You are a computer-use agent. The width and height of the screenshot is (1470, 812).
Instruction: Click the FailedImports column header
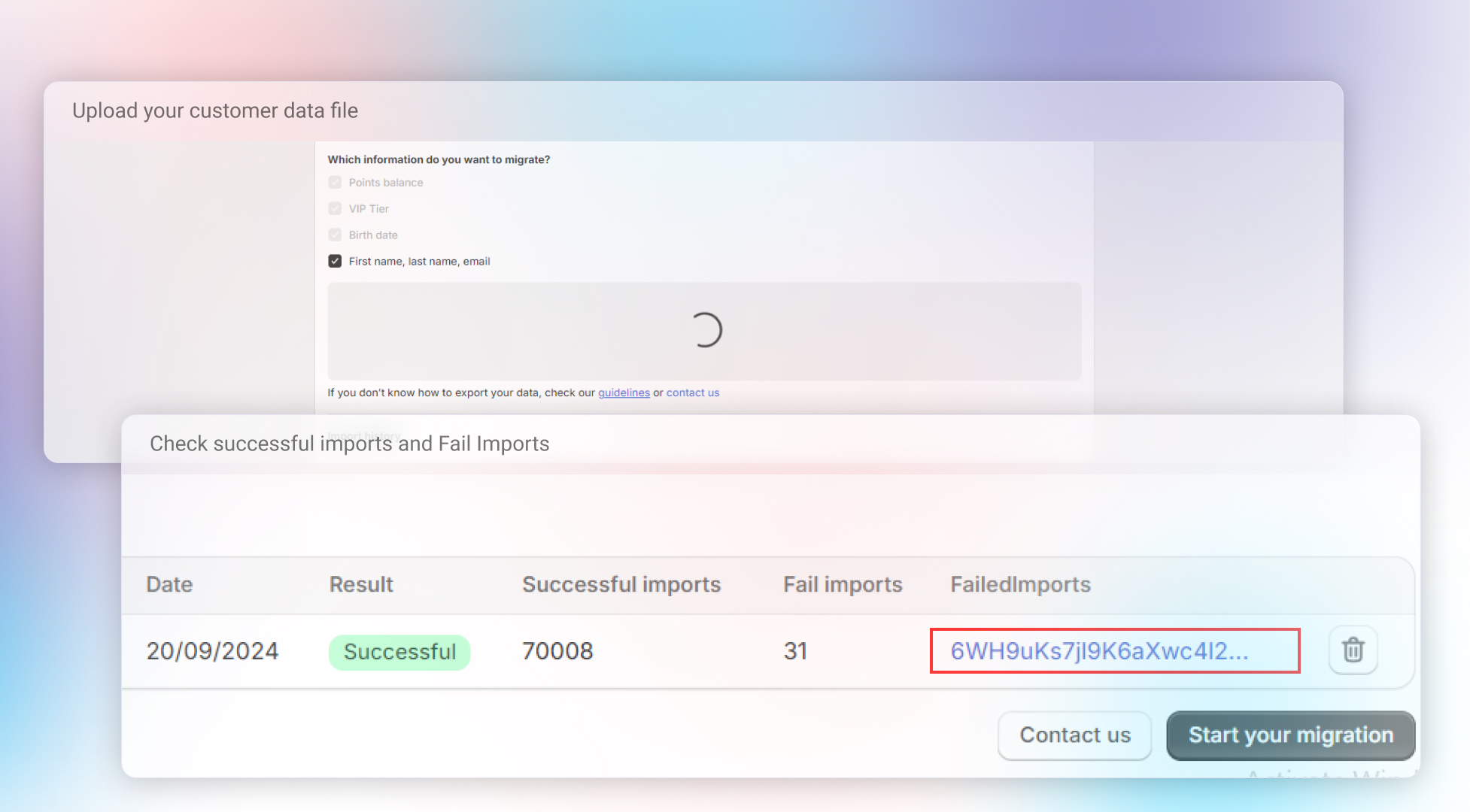[x=1020, y=584]
